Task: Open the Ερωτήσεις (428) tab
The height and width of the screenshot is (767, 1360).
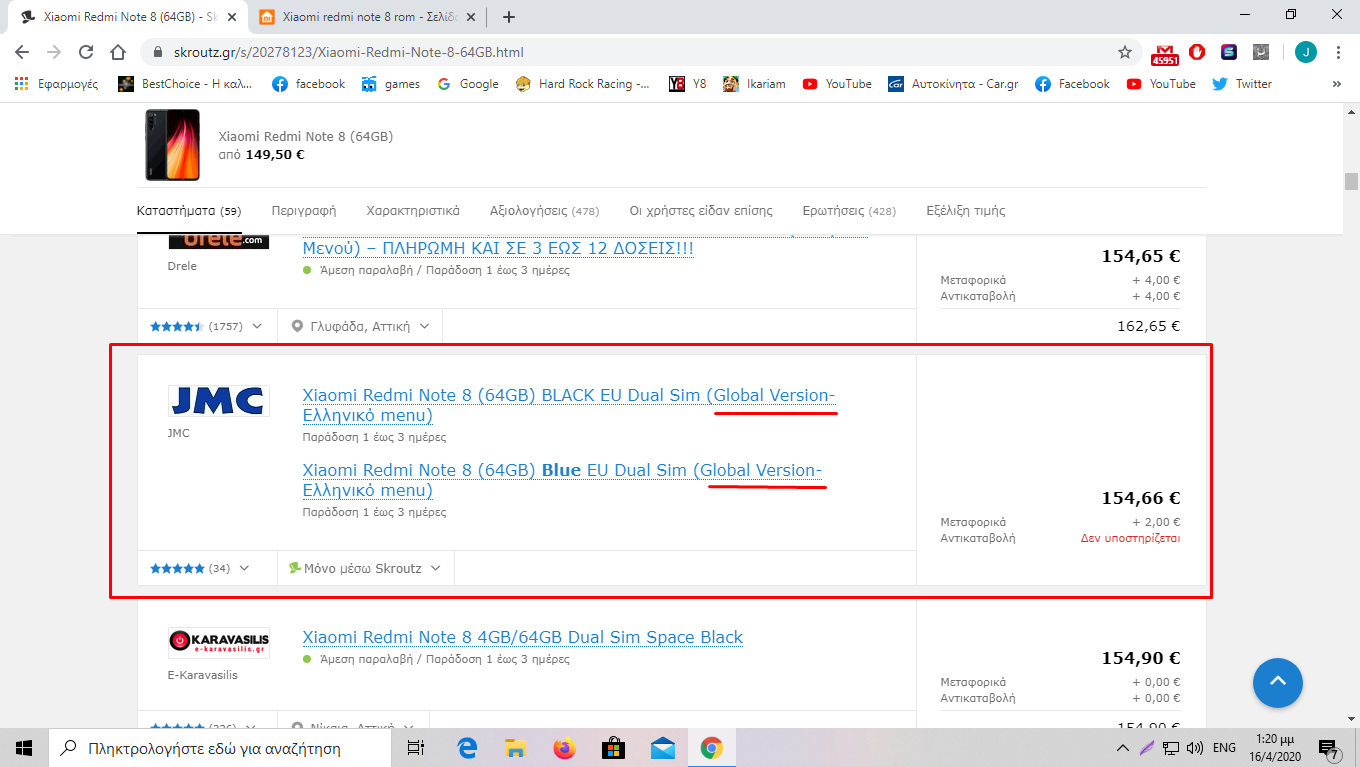Action: point(849,211)
